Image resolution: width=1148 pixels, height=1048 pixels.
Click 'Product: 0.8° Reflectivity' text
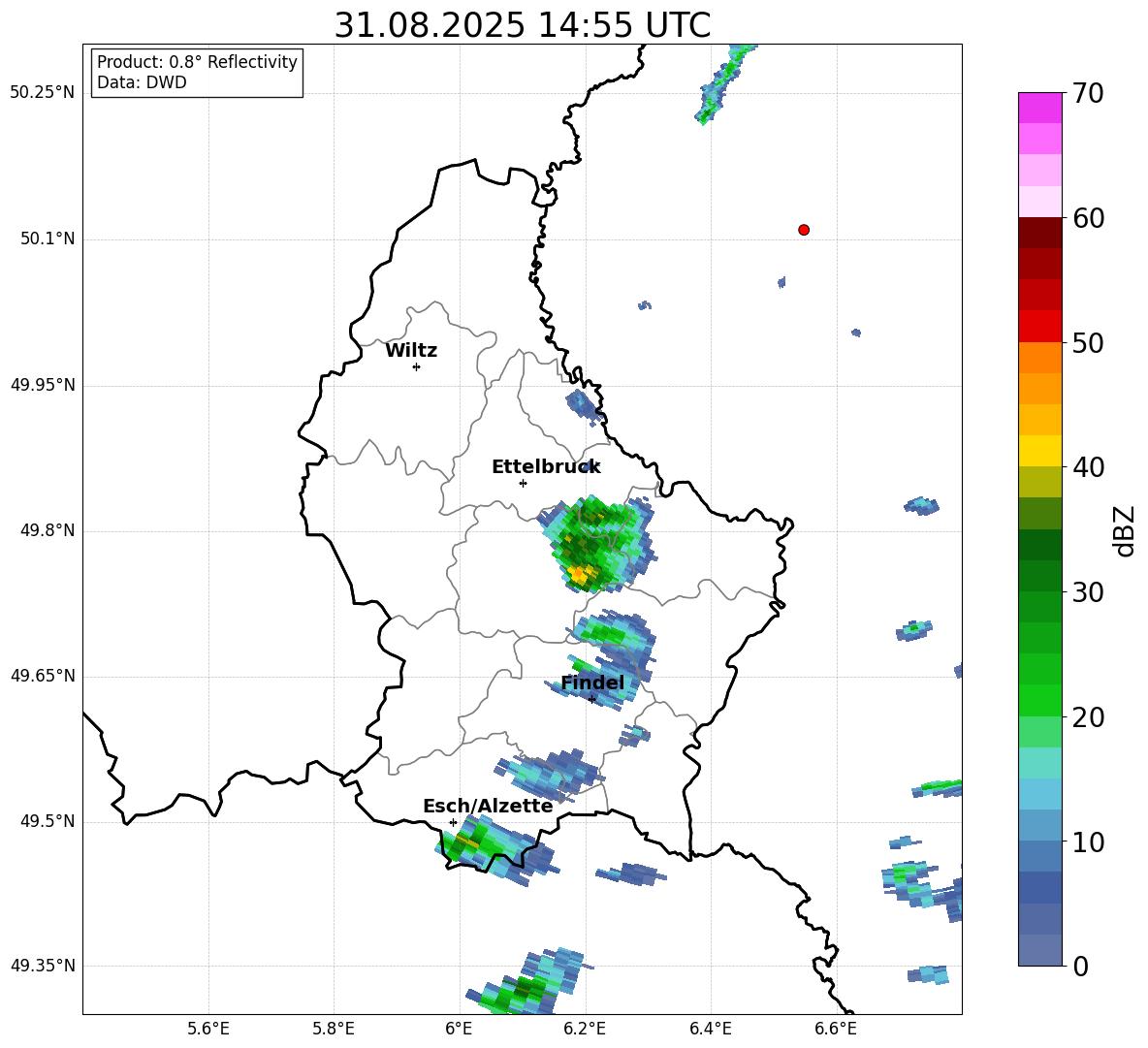click(x=197, y=61)
